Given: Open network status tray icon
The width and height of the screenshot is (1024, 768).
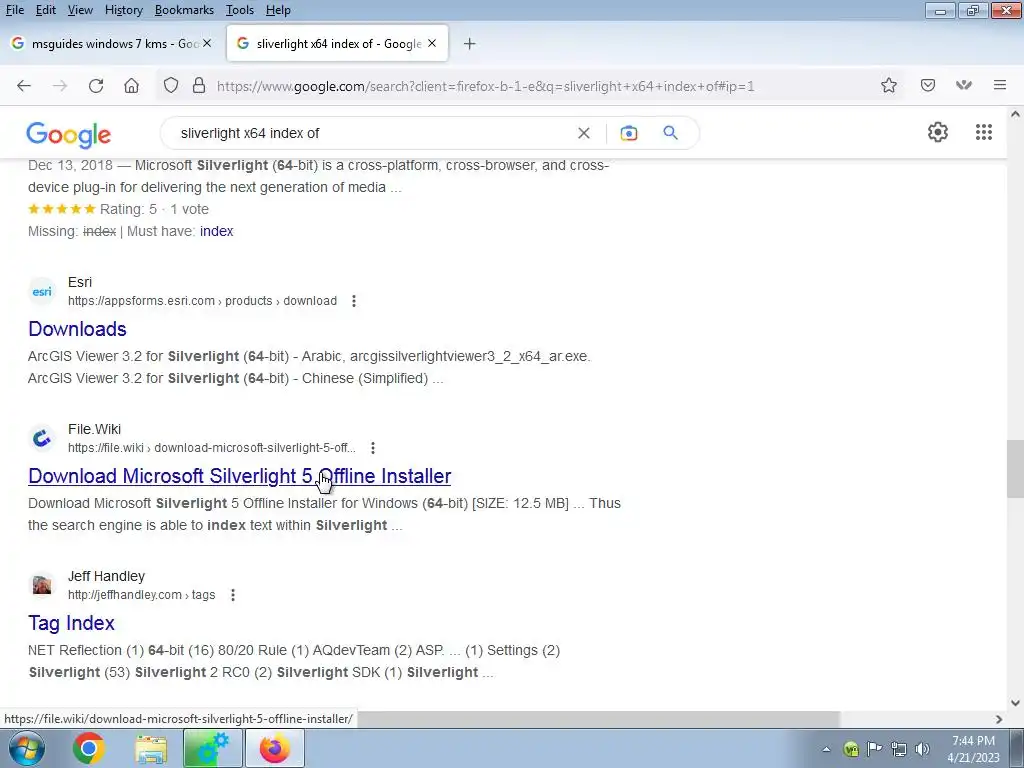Looking at the screenshot, I should click(899, 749).
